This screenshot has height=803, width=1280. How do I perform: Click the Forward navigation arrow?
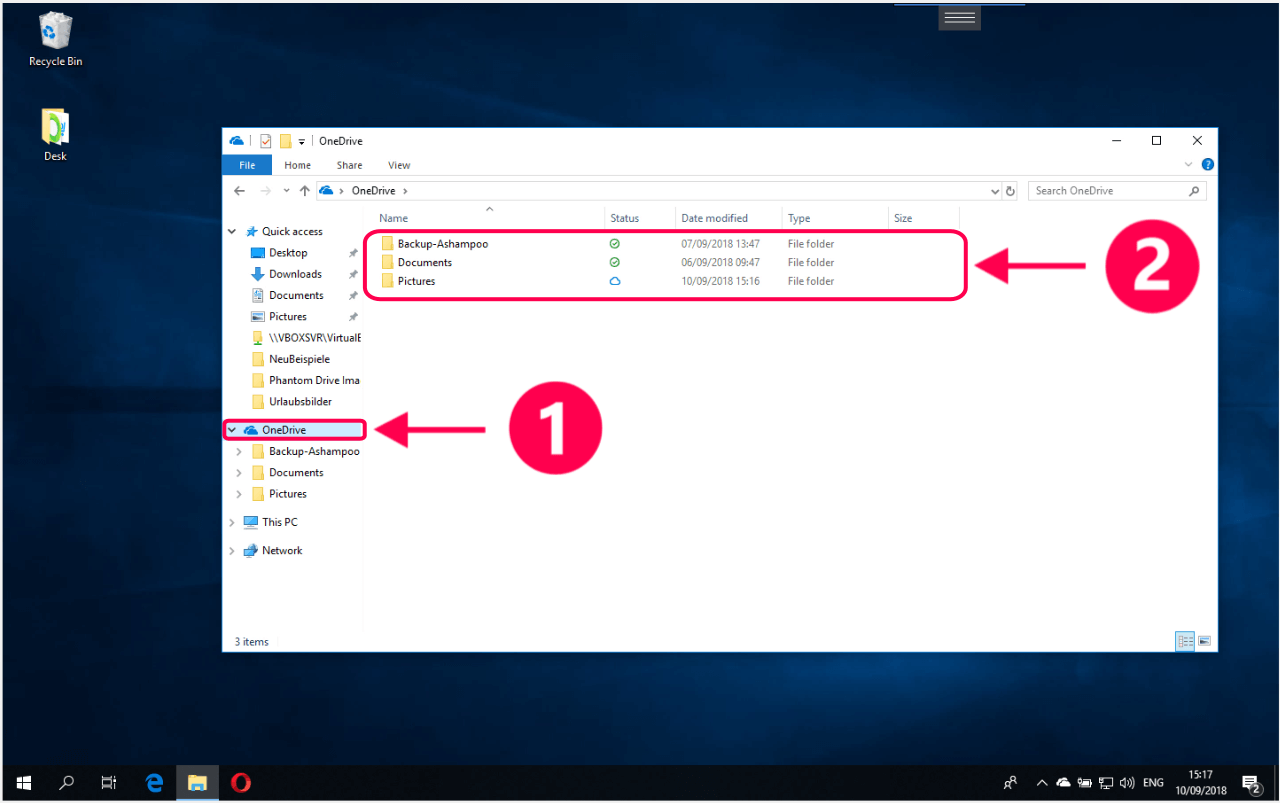click(x=266, y=191)
